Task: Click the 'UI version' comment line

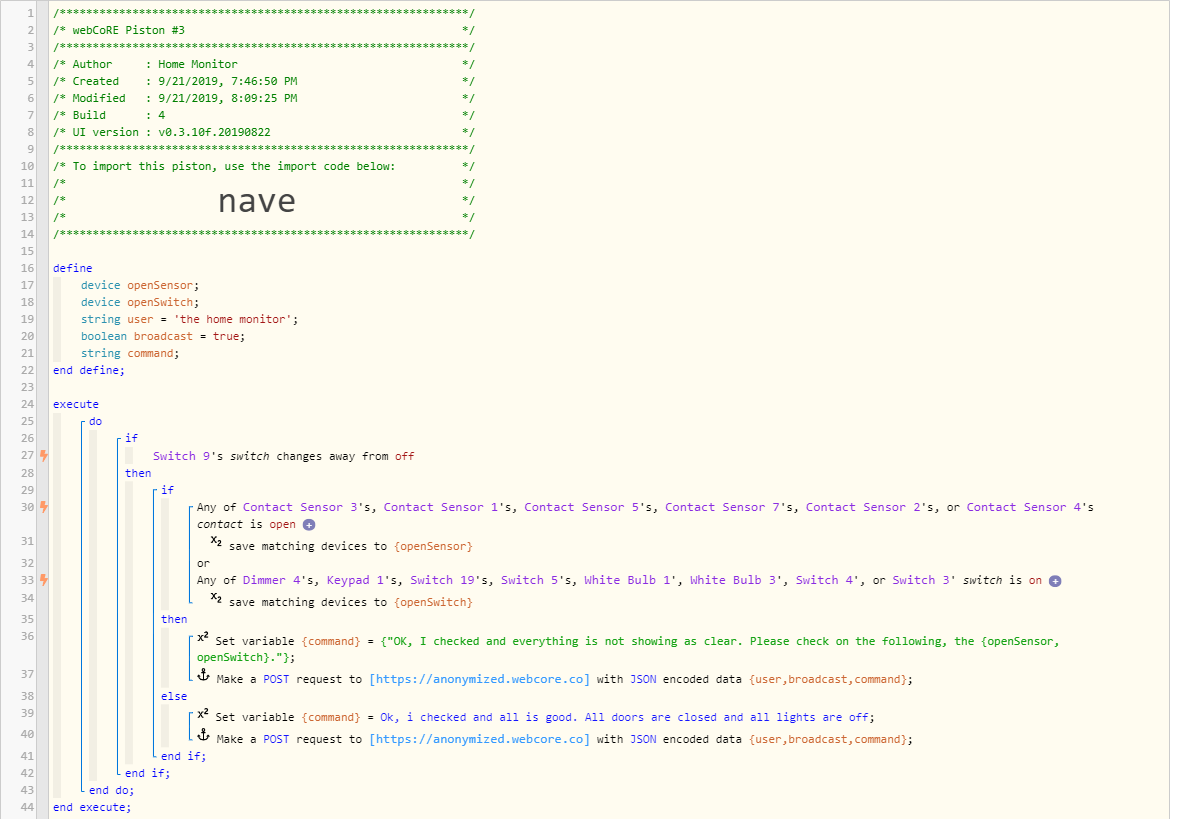Action: click(x=264, y=132)
